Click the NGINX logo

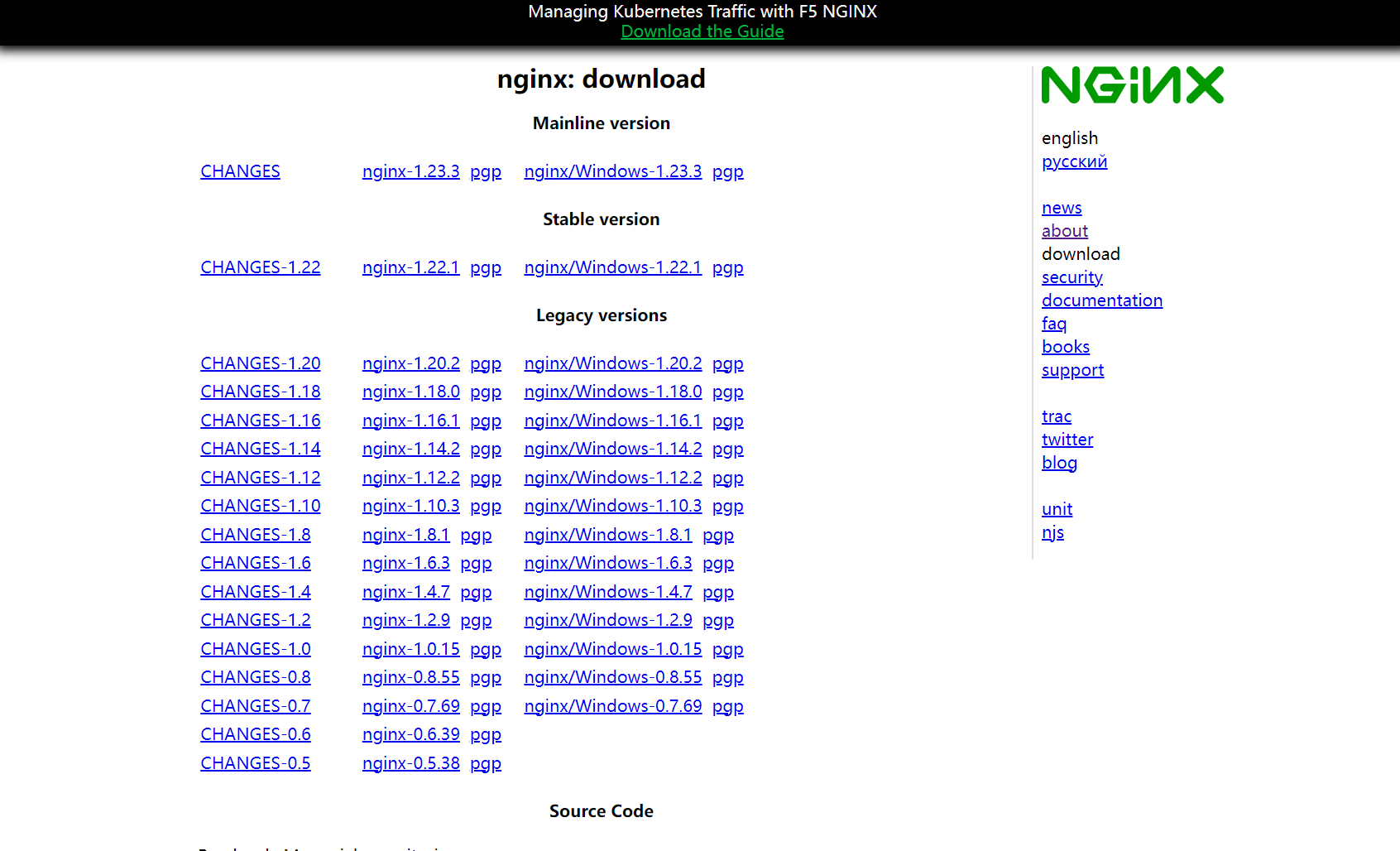(1132, 84)
